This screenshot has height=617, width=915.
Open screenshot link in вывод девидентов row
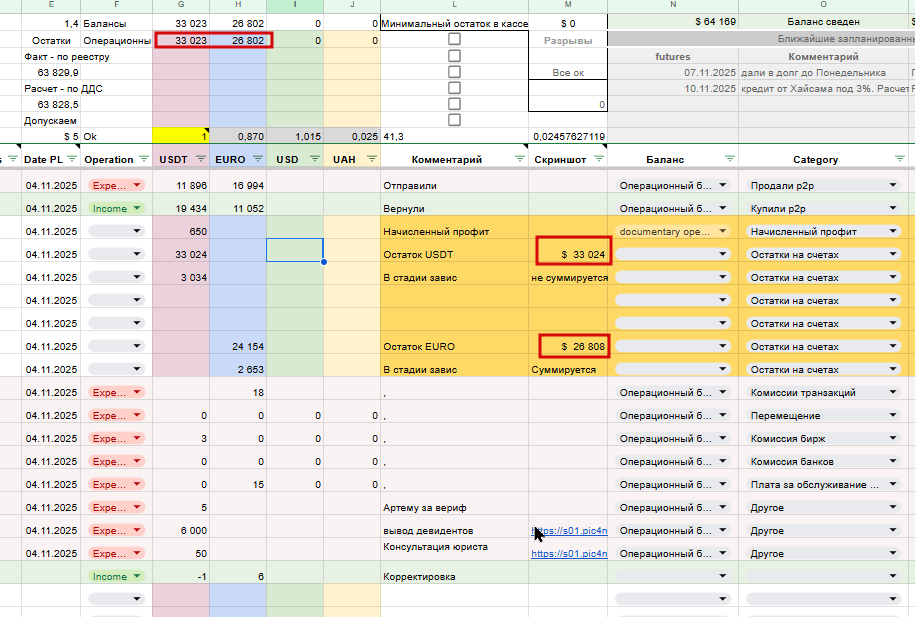[x=569, y=531]
